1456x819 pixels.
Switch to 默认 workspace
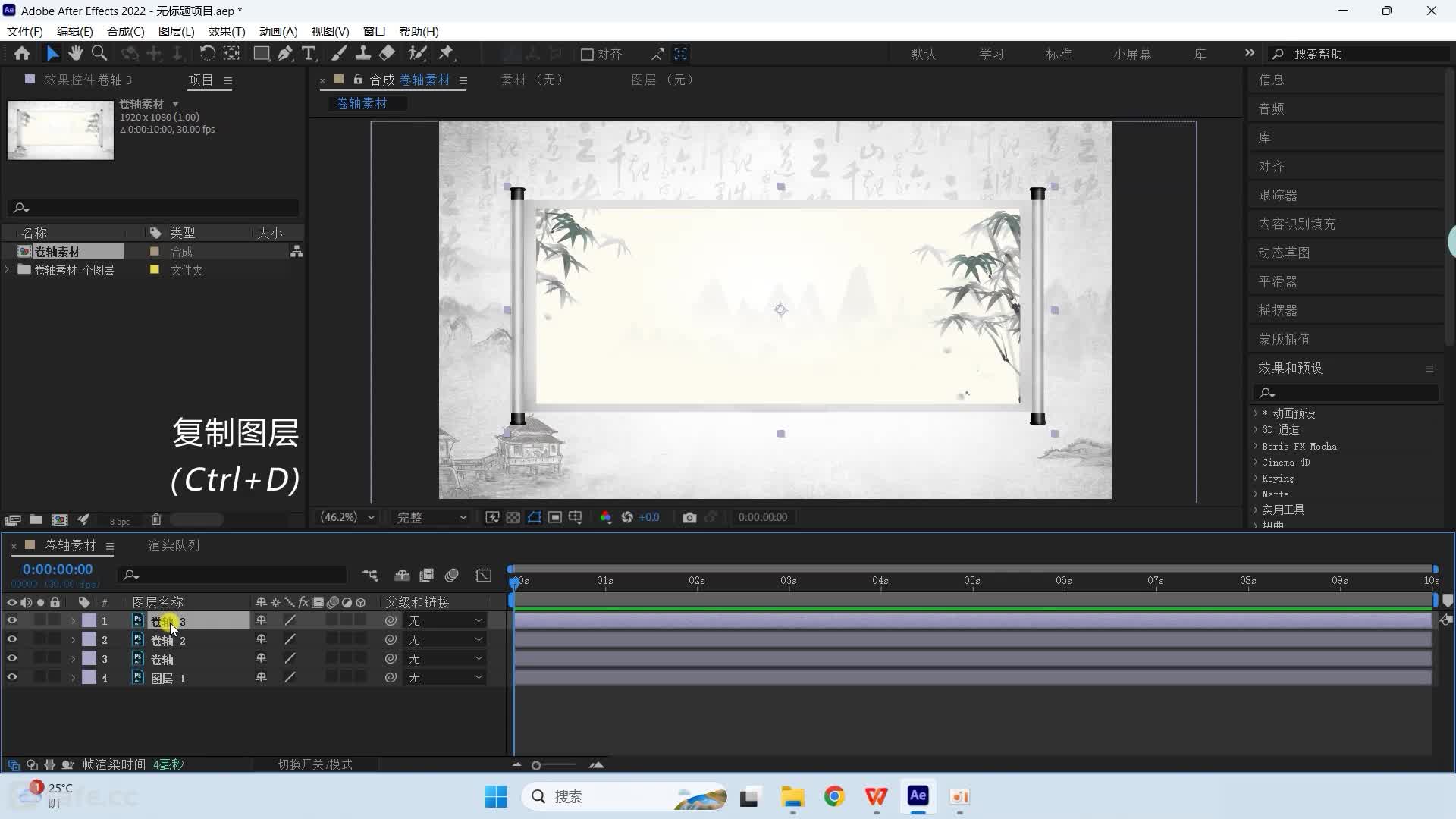(x=923, y=54)
